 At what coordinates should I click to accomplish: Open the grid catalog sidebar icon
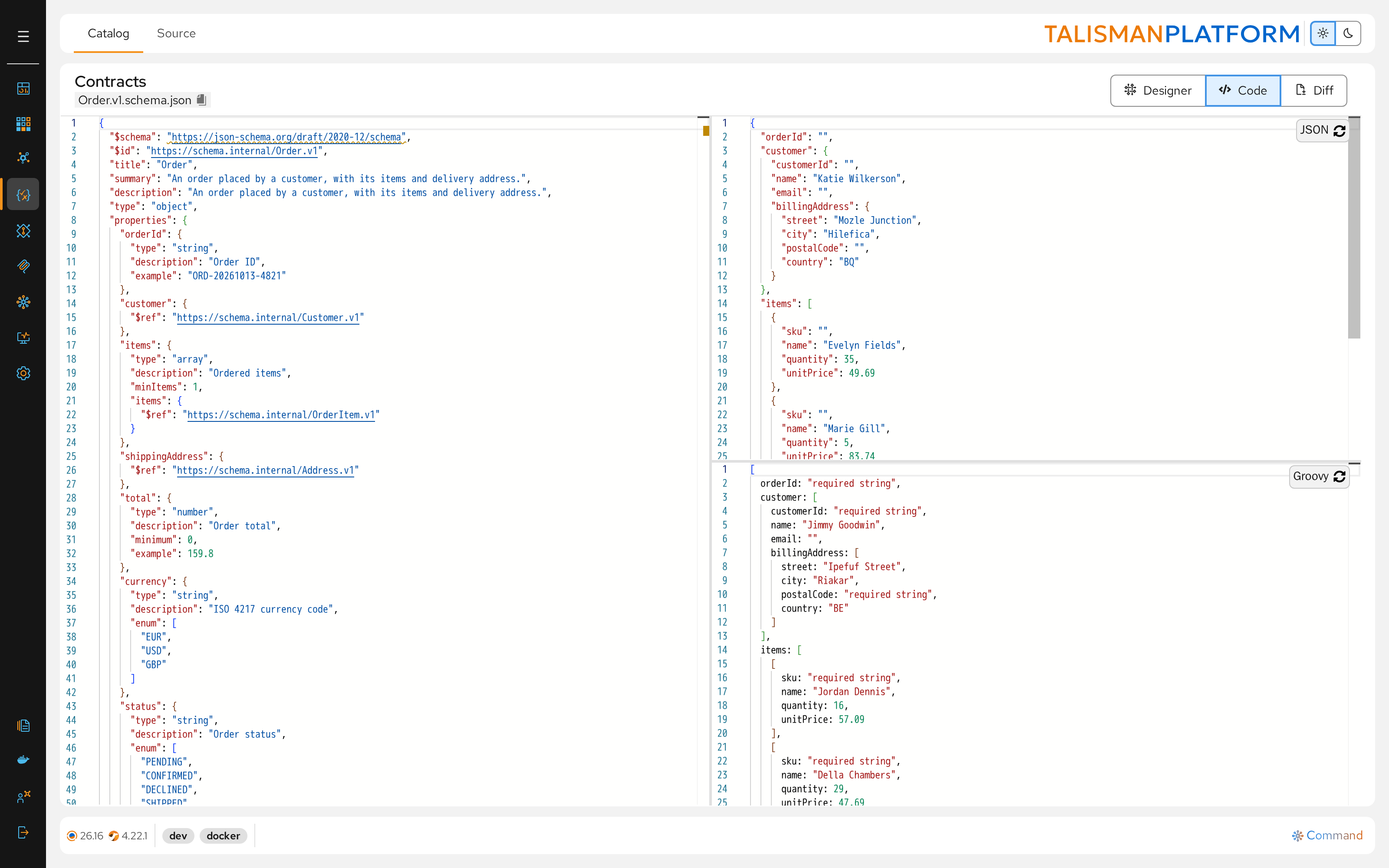[x=23, y=123]
